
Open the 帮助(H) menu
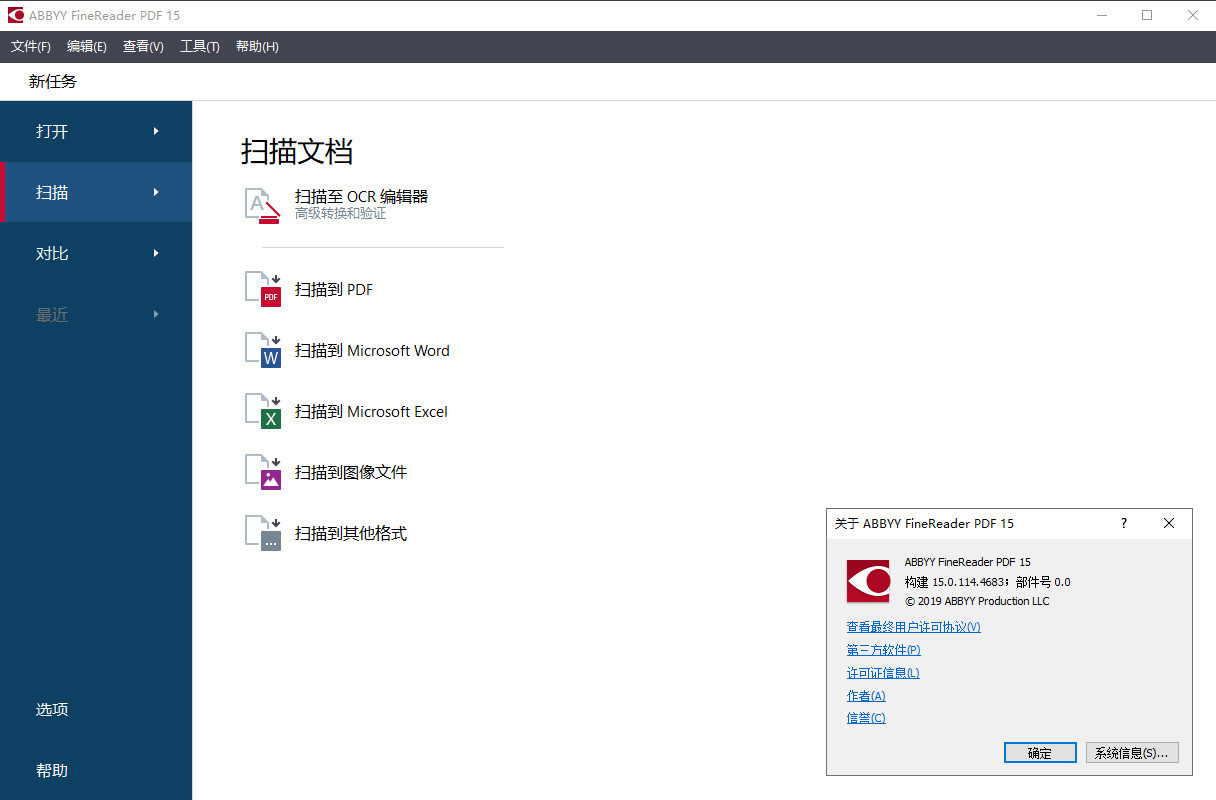coord(257,47)
